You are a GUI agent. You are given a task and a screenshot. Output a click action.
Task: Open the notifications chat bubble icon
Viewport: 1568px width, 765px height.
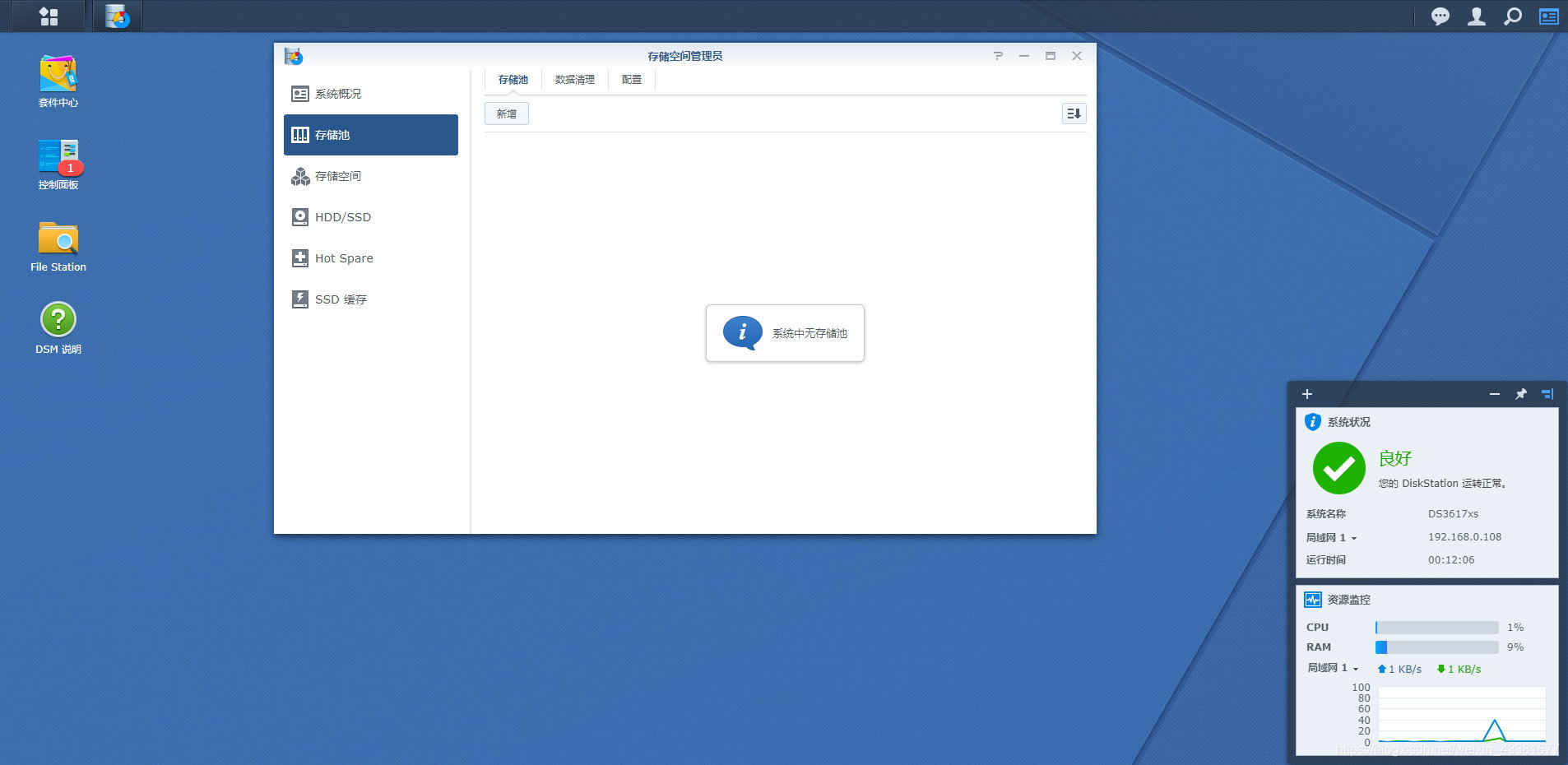1440,16
